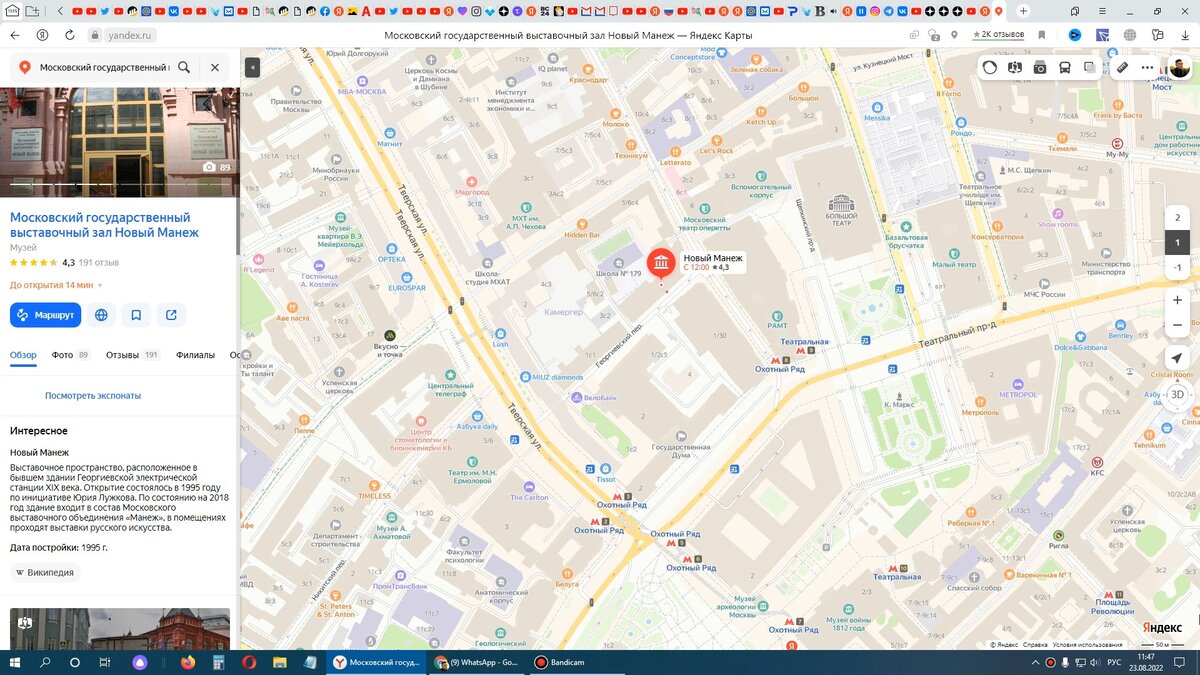Switch to the WhatsApp Chrome taskbar window
The width and height of the screenshot is (1200, 675).
pos(477,662)
